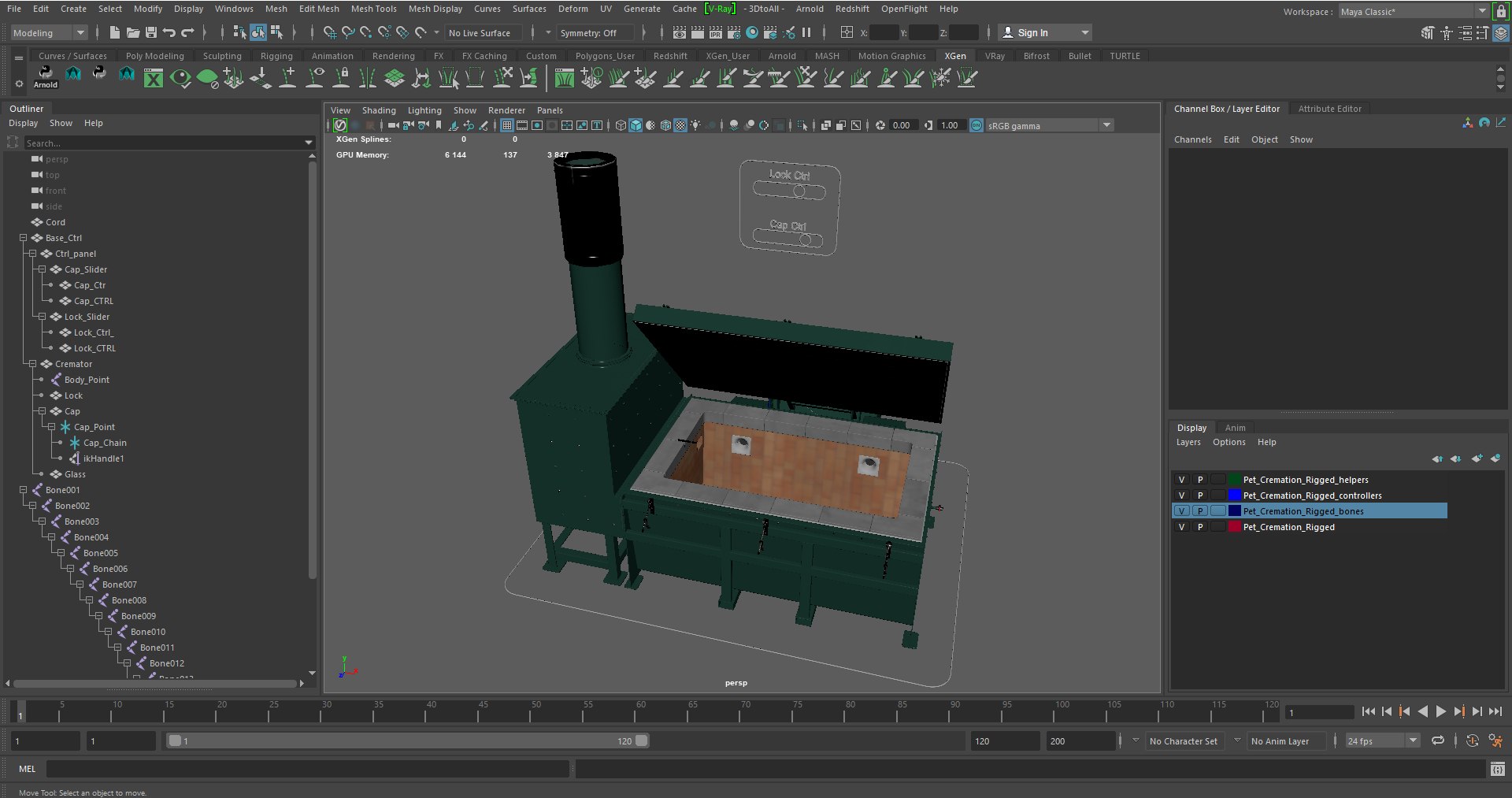Open the 24 fps frame rate dropdown
The width and height of the screenshot is (1512, 798).
[x=1382, y=740]
